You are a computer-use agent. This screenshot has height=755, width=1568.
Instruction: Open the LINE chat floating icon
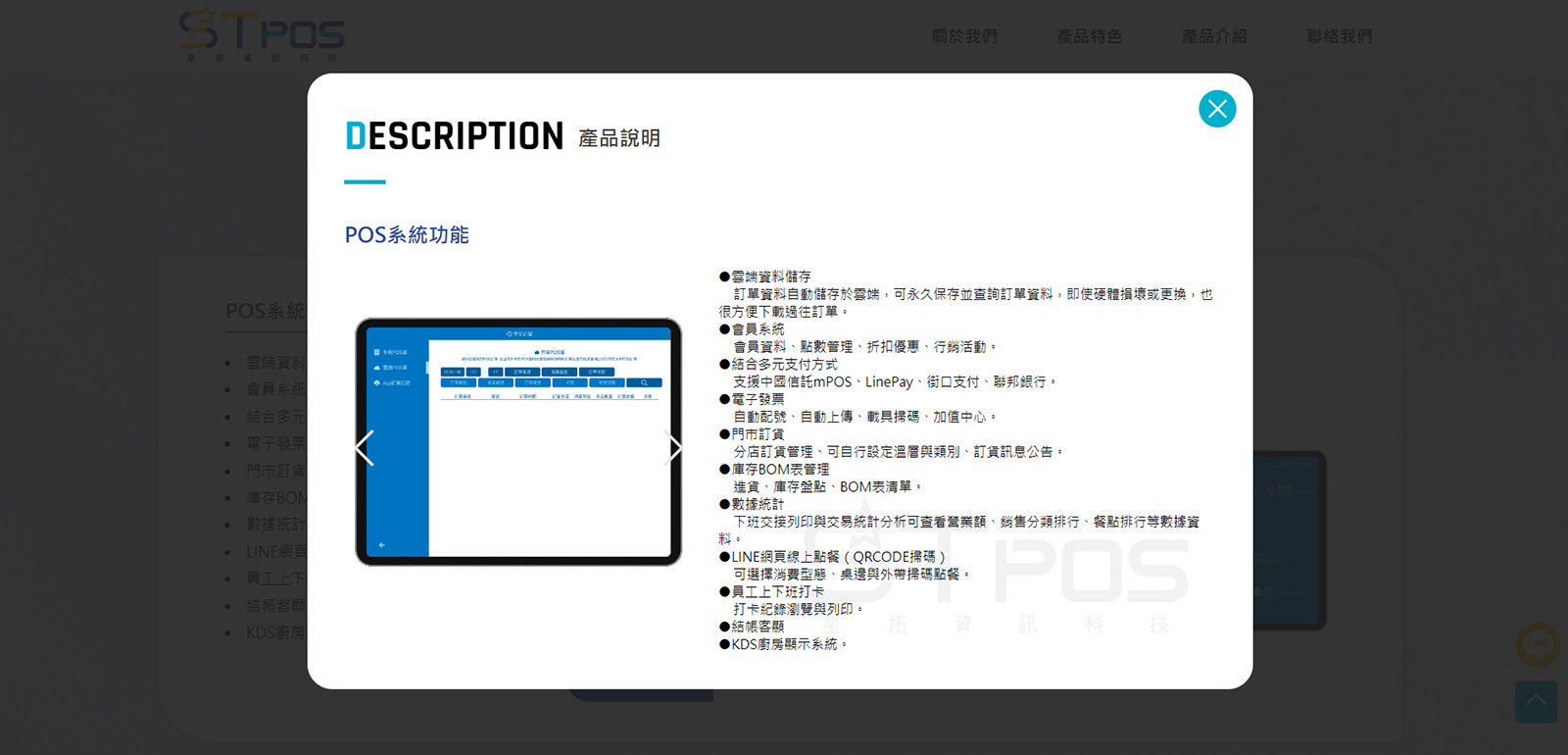click(1537, 644)
